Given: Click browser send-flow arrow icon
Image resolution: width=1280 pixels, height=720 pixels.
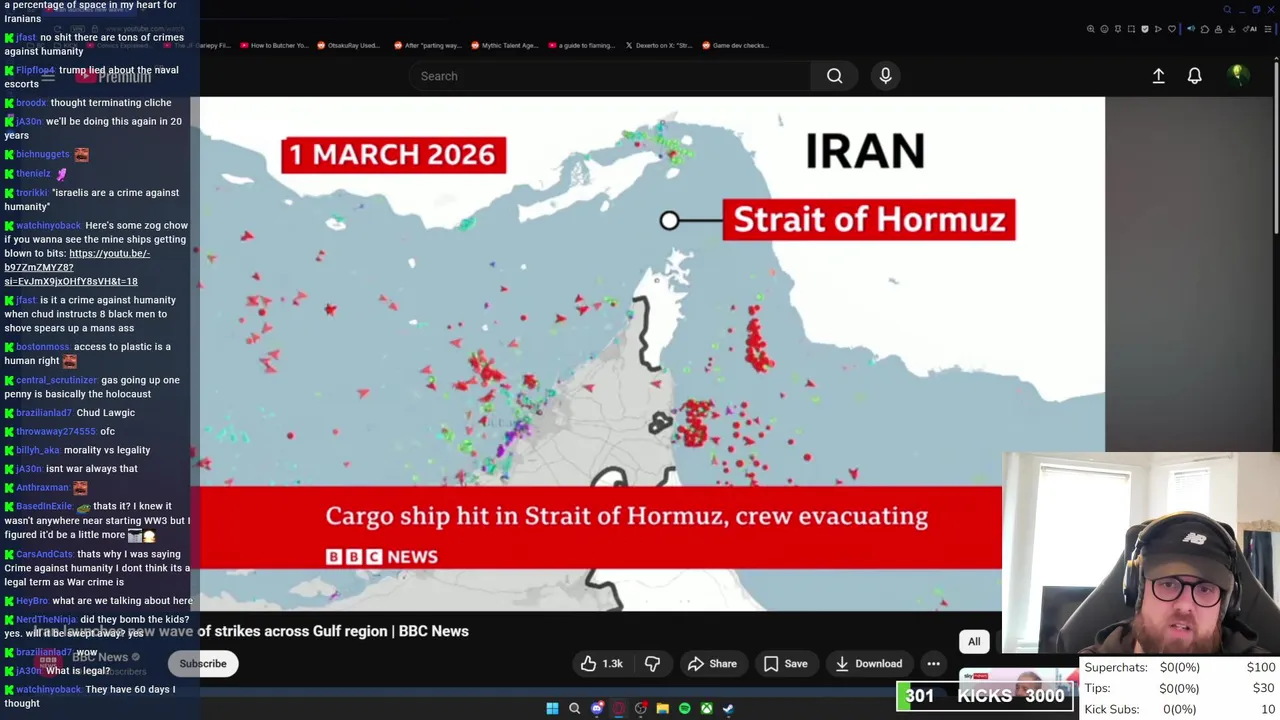Looking at the screenshot, I should pos(1158,29).
